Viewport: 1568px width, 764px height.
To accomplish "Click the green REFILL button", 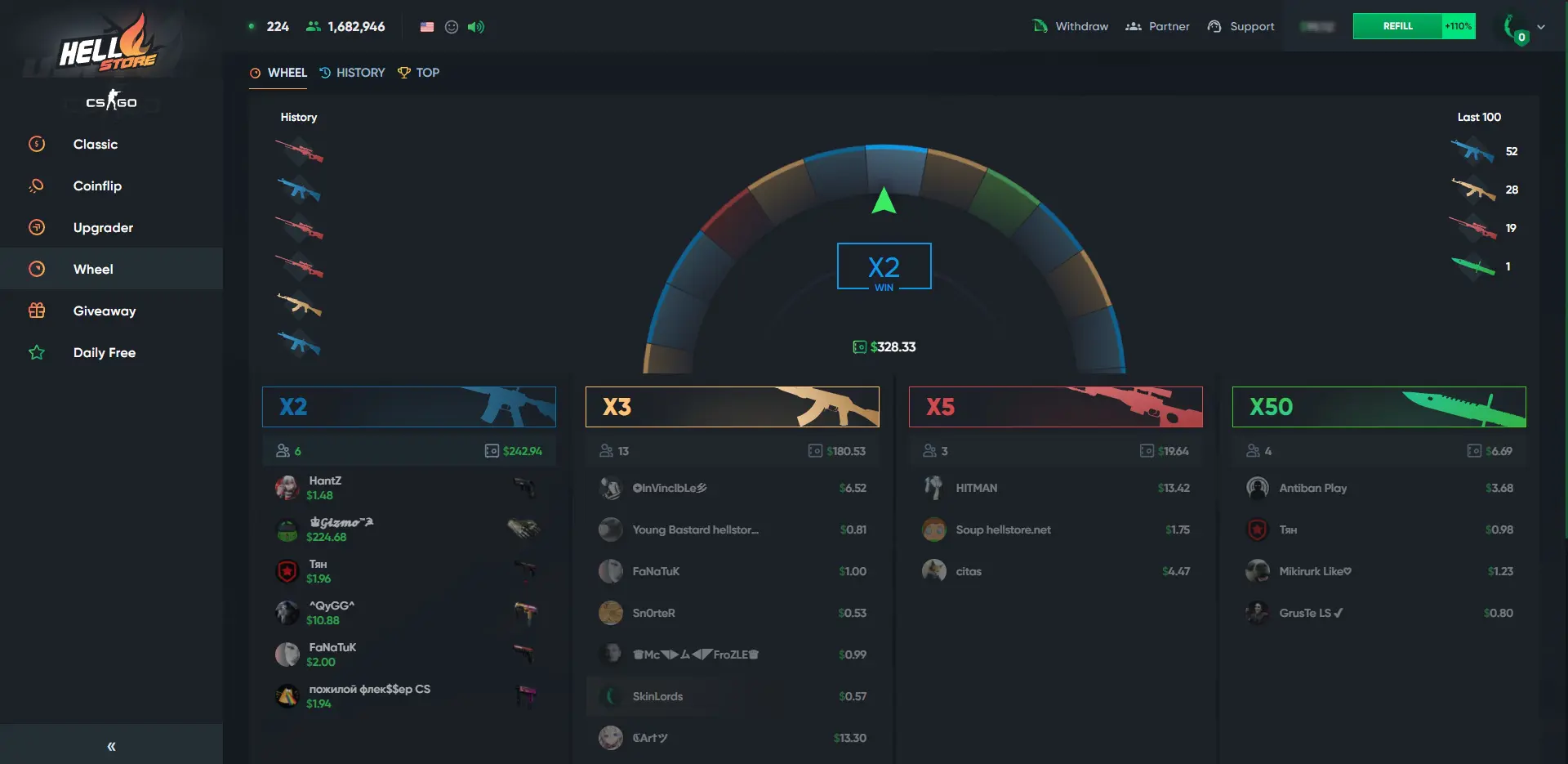I will pos(1397,26).
